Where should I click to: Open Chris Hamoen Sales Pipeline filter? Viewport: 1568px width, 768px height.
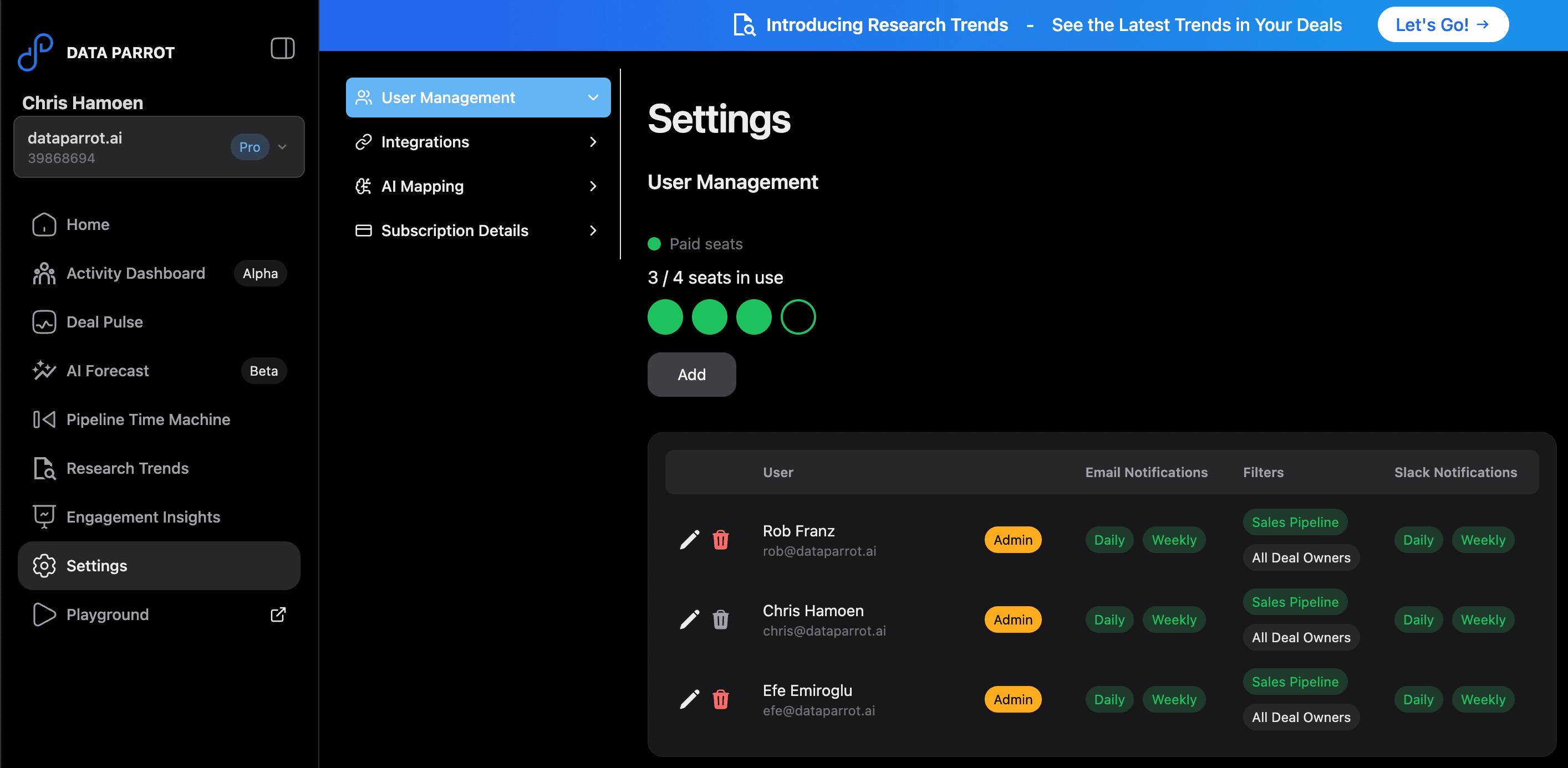coord(1295,602)
